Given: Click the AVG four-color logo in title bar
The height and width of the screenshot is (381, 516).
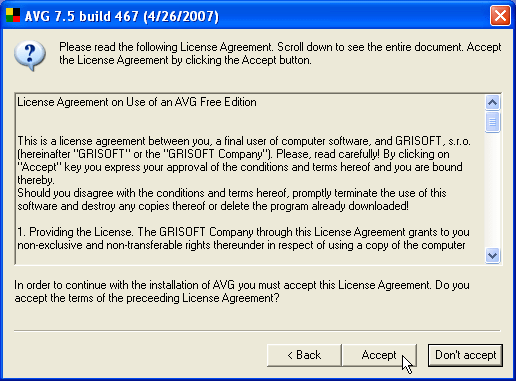Looking at the screenshot, I should click(x=13, y=15).
